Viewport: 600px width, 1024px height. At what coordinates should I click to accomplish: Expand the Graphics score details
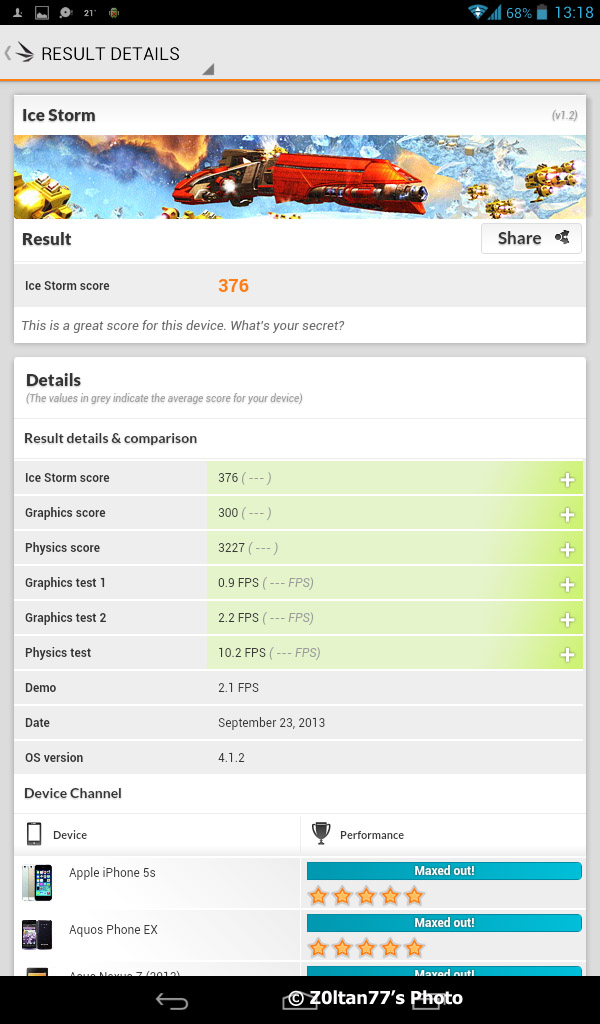tap(566, 514)
